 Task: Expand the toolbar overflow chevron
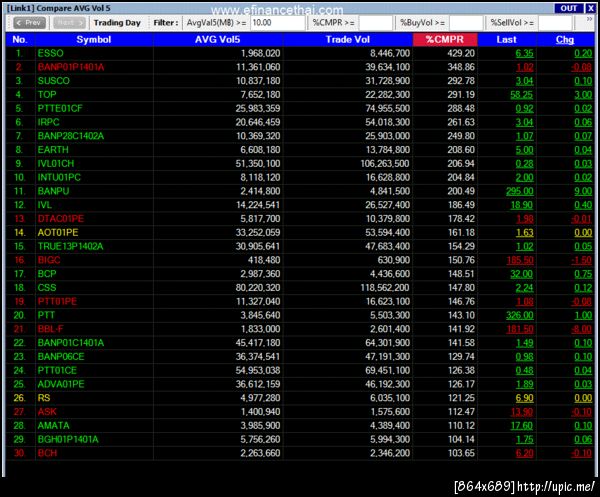pyautogui.click(x=589, y=19)
